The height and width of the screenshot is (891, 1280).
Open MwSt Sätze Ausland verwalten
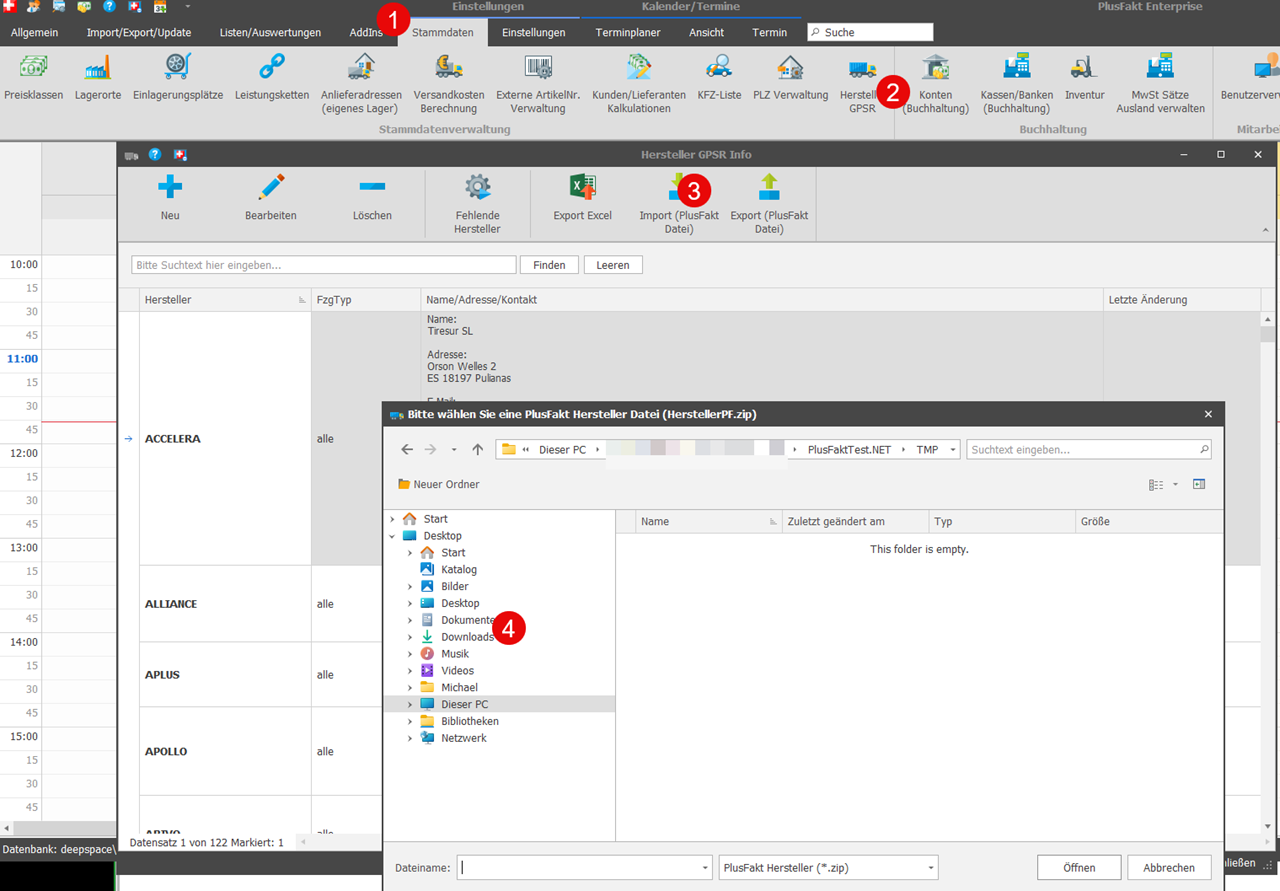point(1160,84)
